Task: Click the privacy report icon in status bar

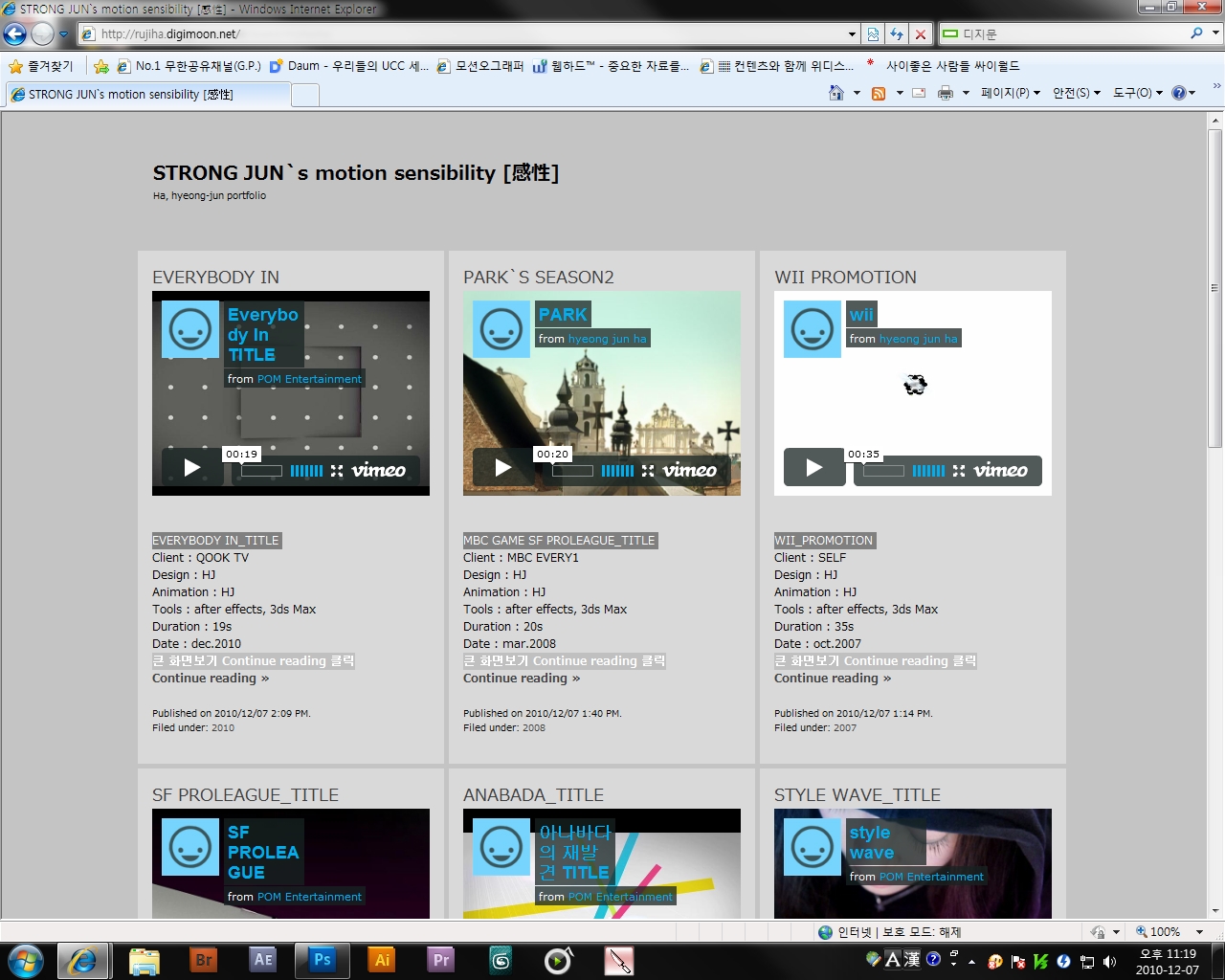Action: (x=1098, y=932)
